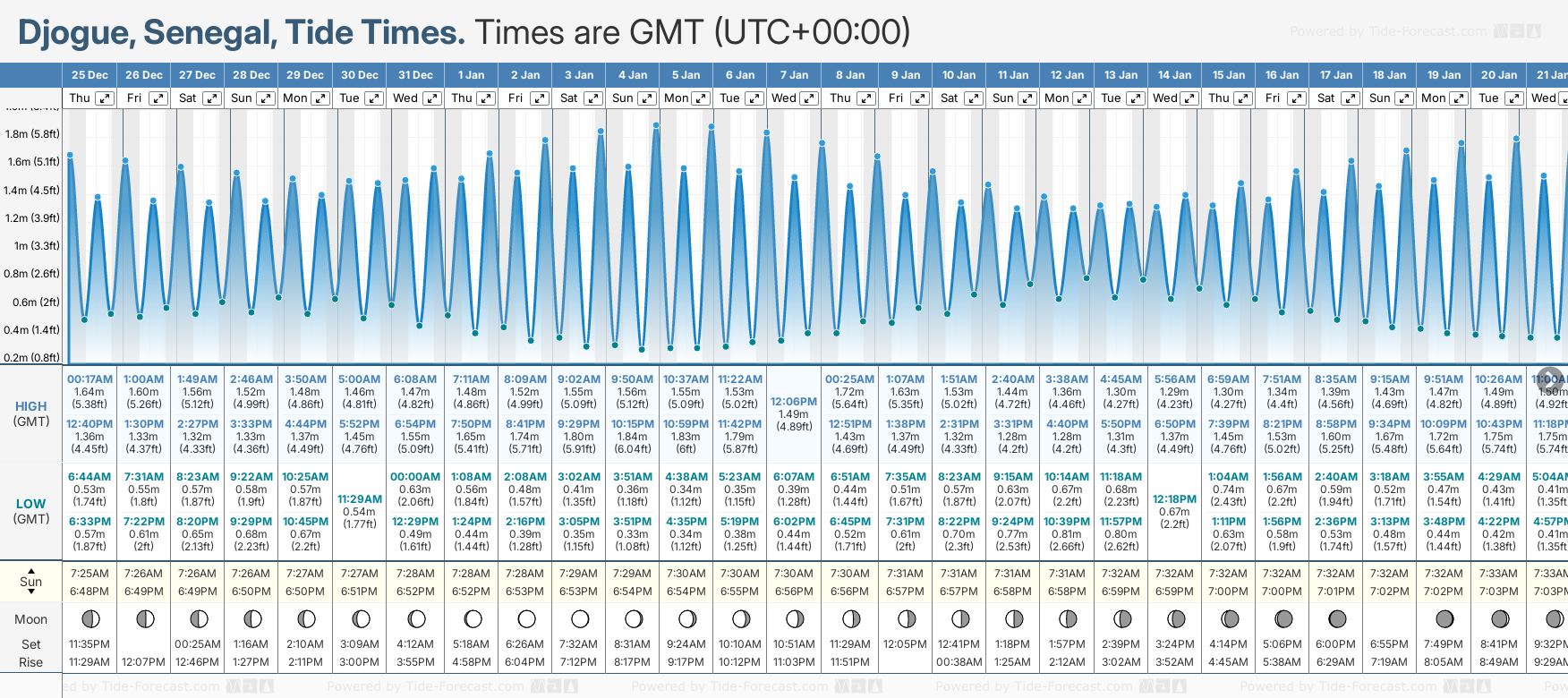
Task: Expand the Tue 20 Jan day details
Action: tap(1513, 98)
